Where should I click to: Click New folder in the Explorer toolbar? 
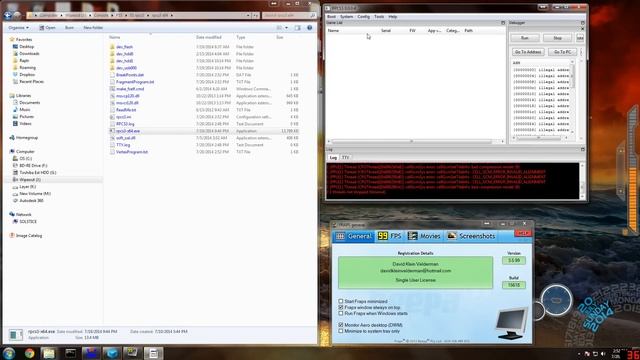click(x=93, y=28)
